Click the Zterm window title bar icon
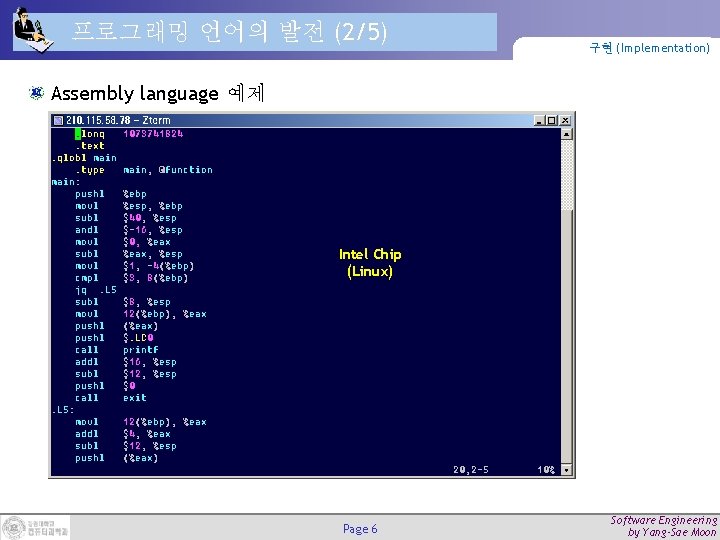Screen dimensions: 720x540 coord(58,120)
